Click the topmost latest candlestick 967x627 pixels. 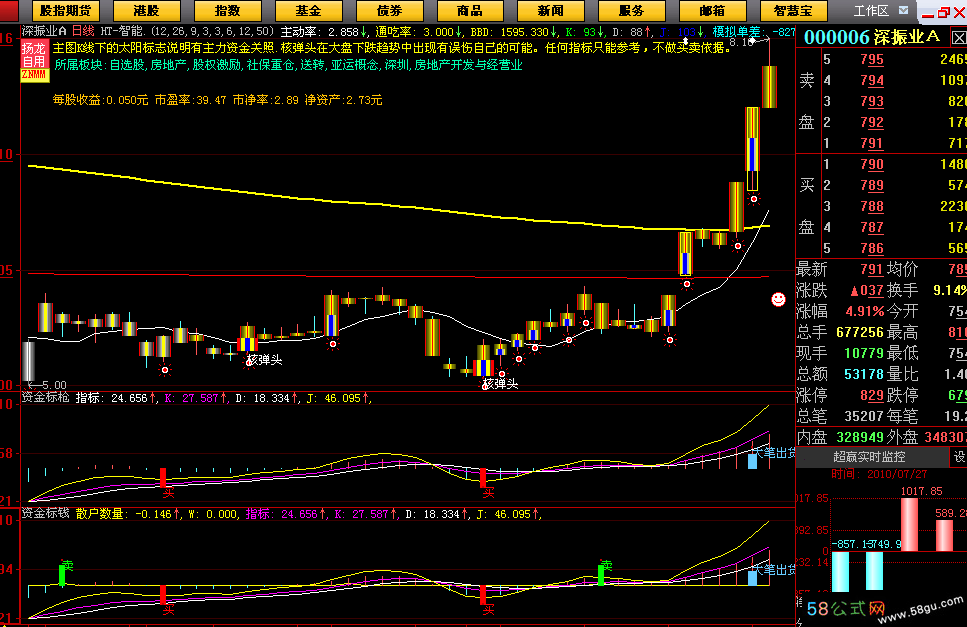click(769, 87)
